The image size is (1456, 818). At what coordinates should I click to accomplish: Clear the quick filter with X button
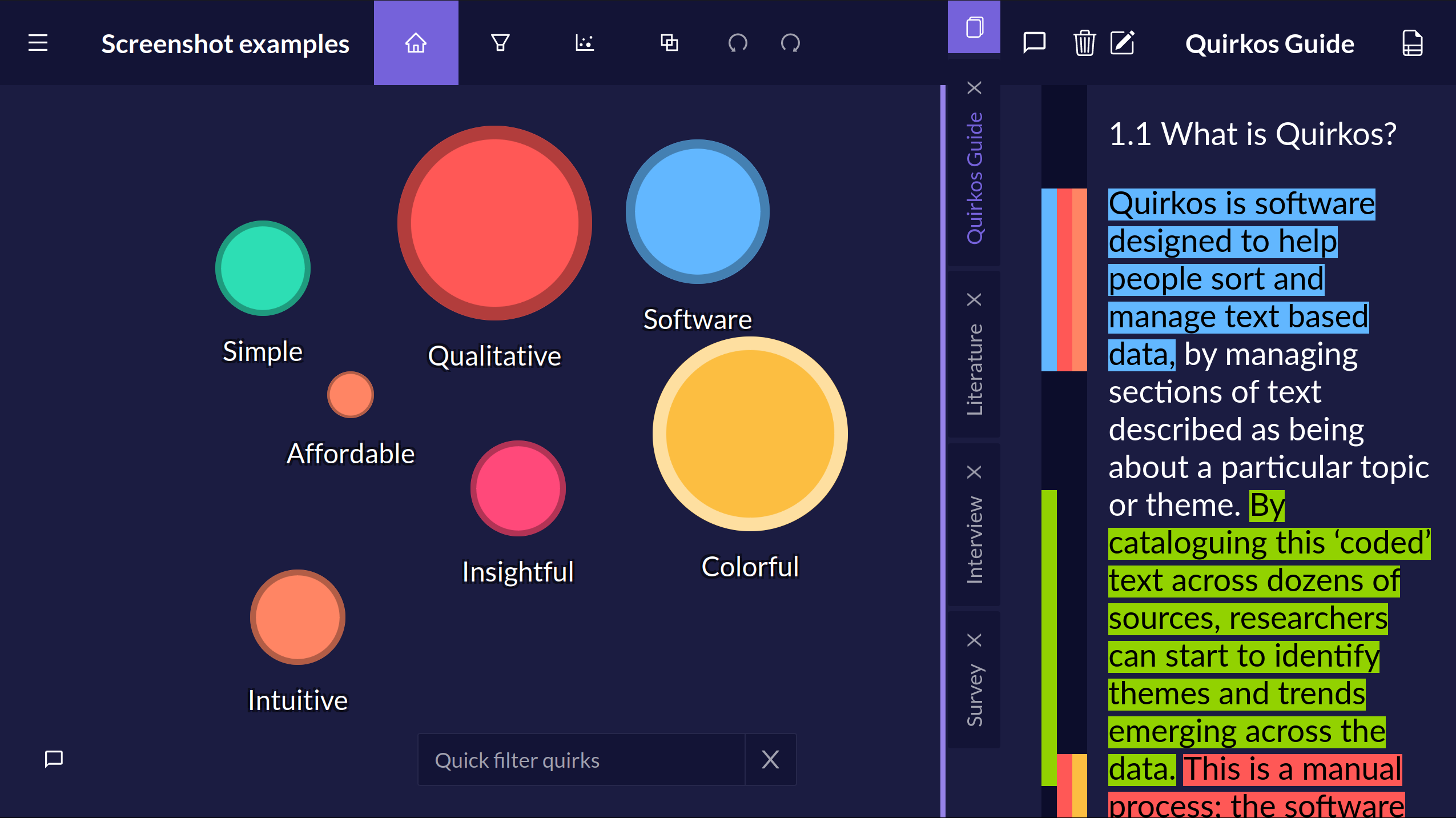tap(770, 760)
